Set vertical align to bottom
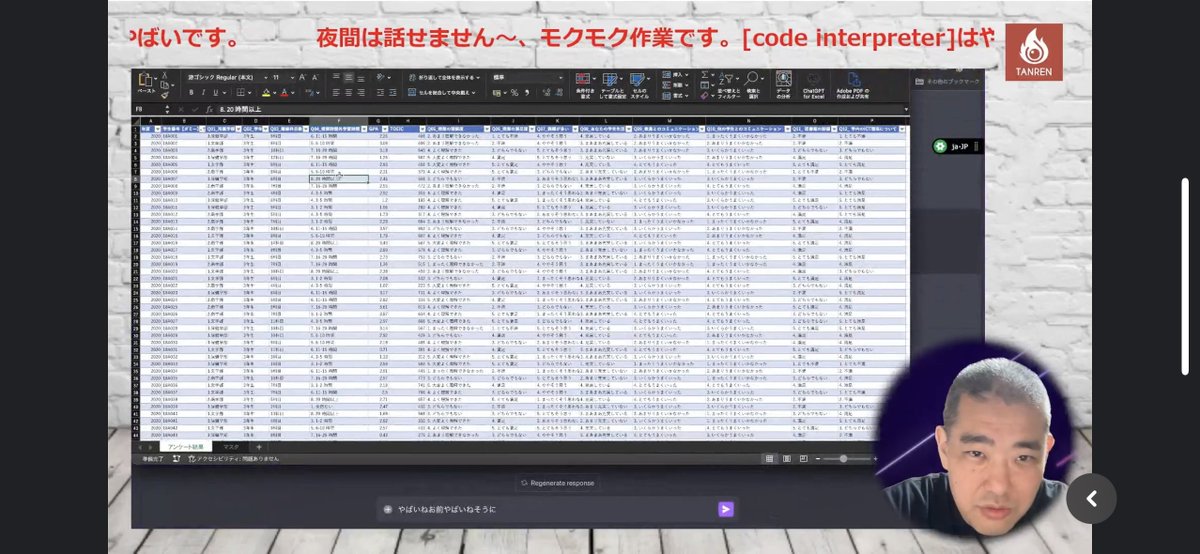Screen dimensions: 1200x554 click(x=360, y=77)
